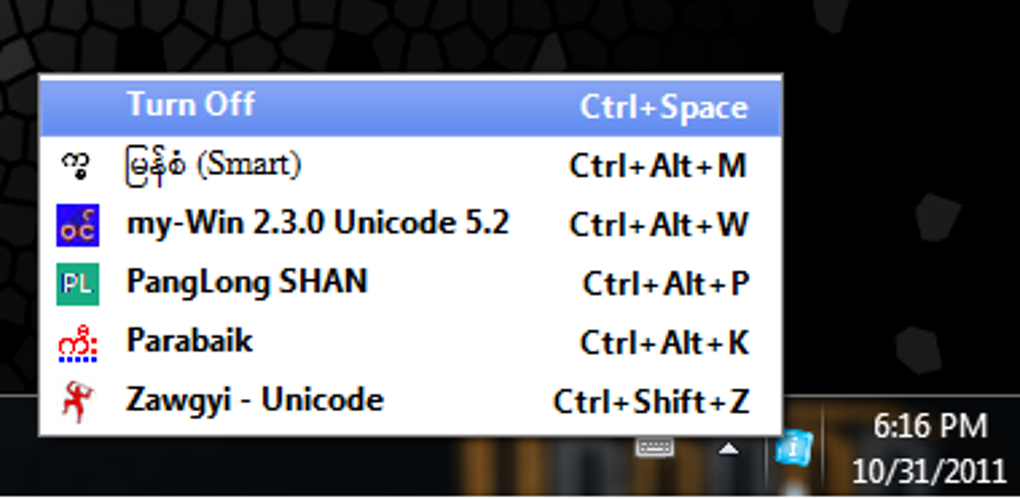
Task: Switch to PangLong SHAN keyboard
Action: click(x=247, y=282)
